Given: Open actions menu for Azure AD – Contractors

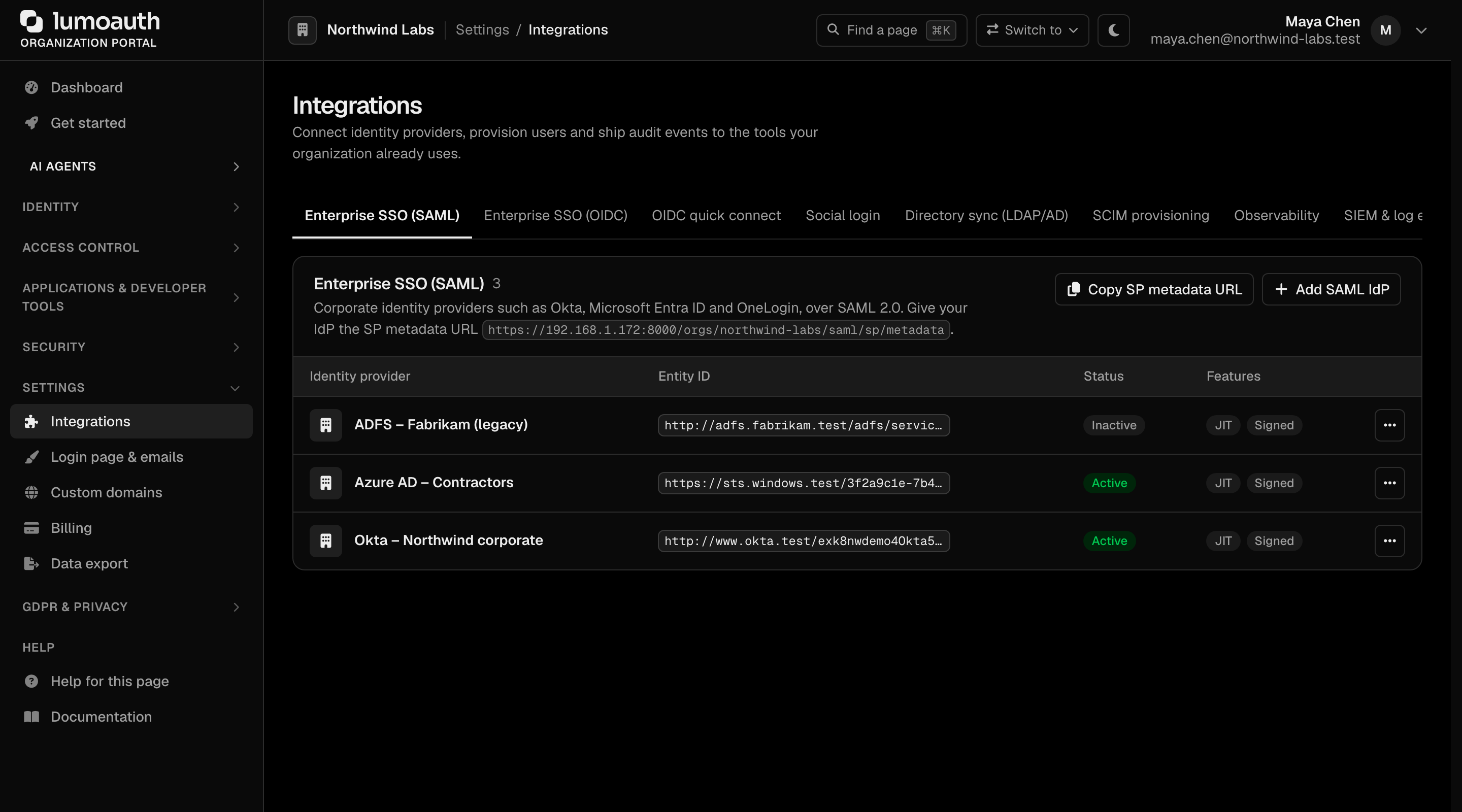Looking at the screenshot, I should (1389, 483).
